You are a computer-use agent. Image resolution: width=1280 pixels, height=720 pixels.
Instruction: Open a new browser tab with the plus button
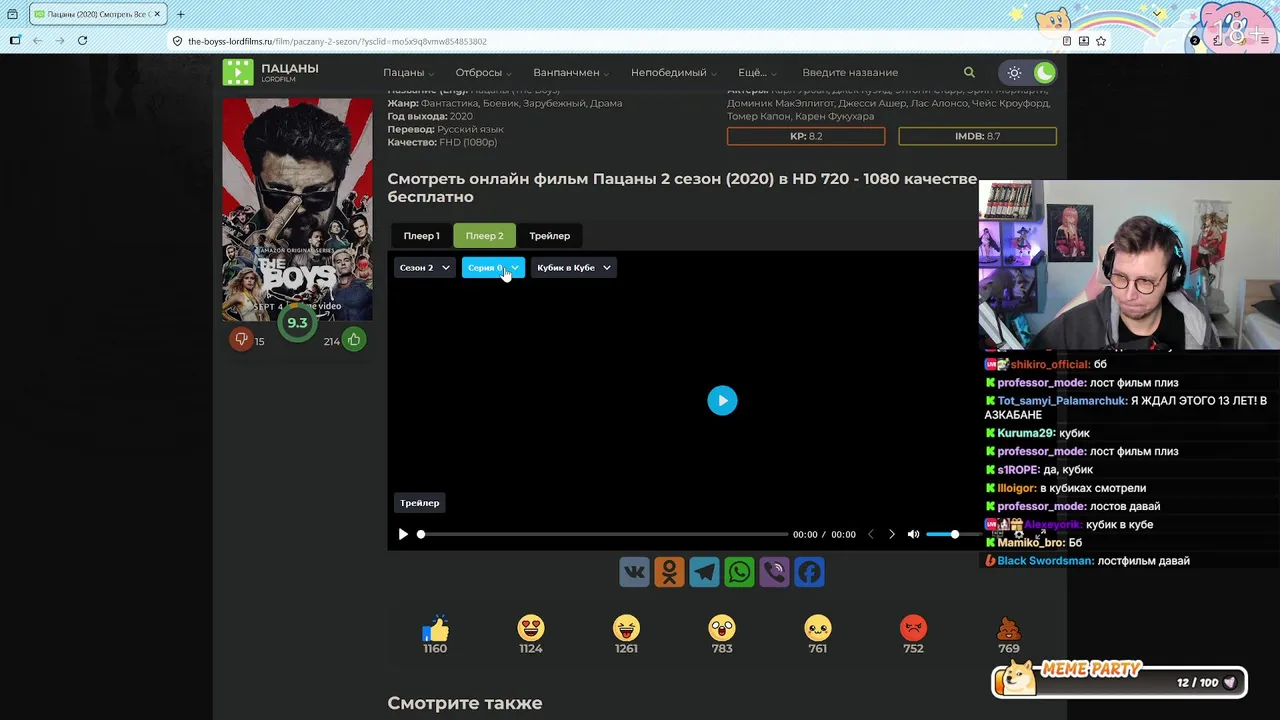pyautogui.click(x=180, y=14)
